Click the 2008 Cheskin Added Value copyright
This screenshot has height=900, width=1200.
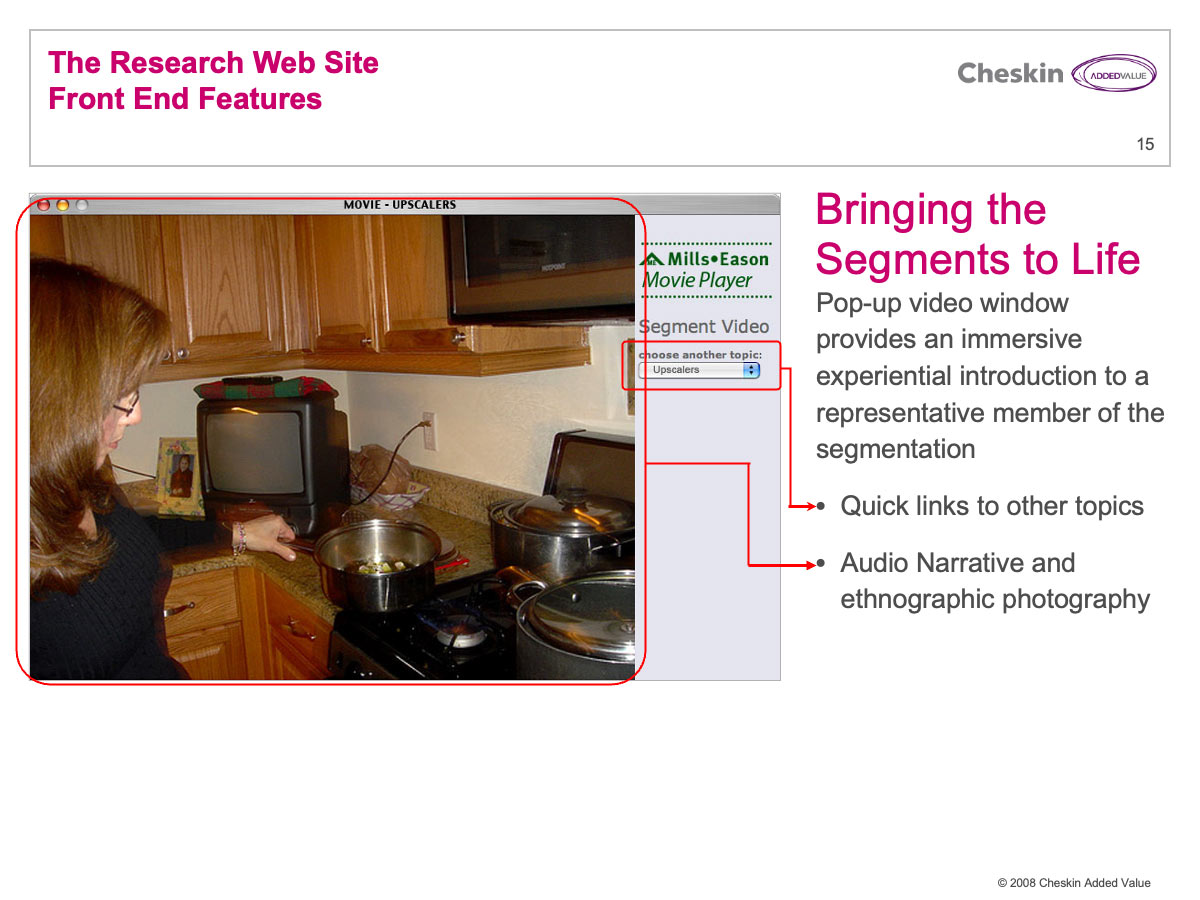pos(1073,883)
